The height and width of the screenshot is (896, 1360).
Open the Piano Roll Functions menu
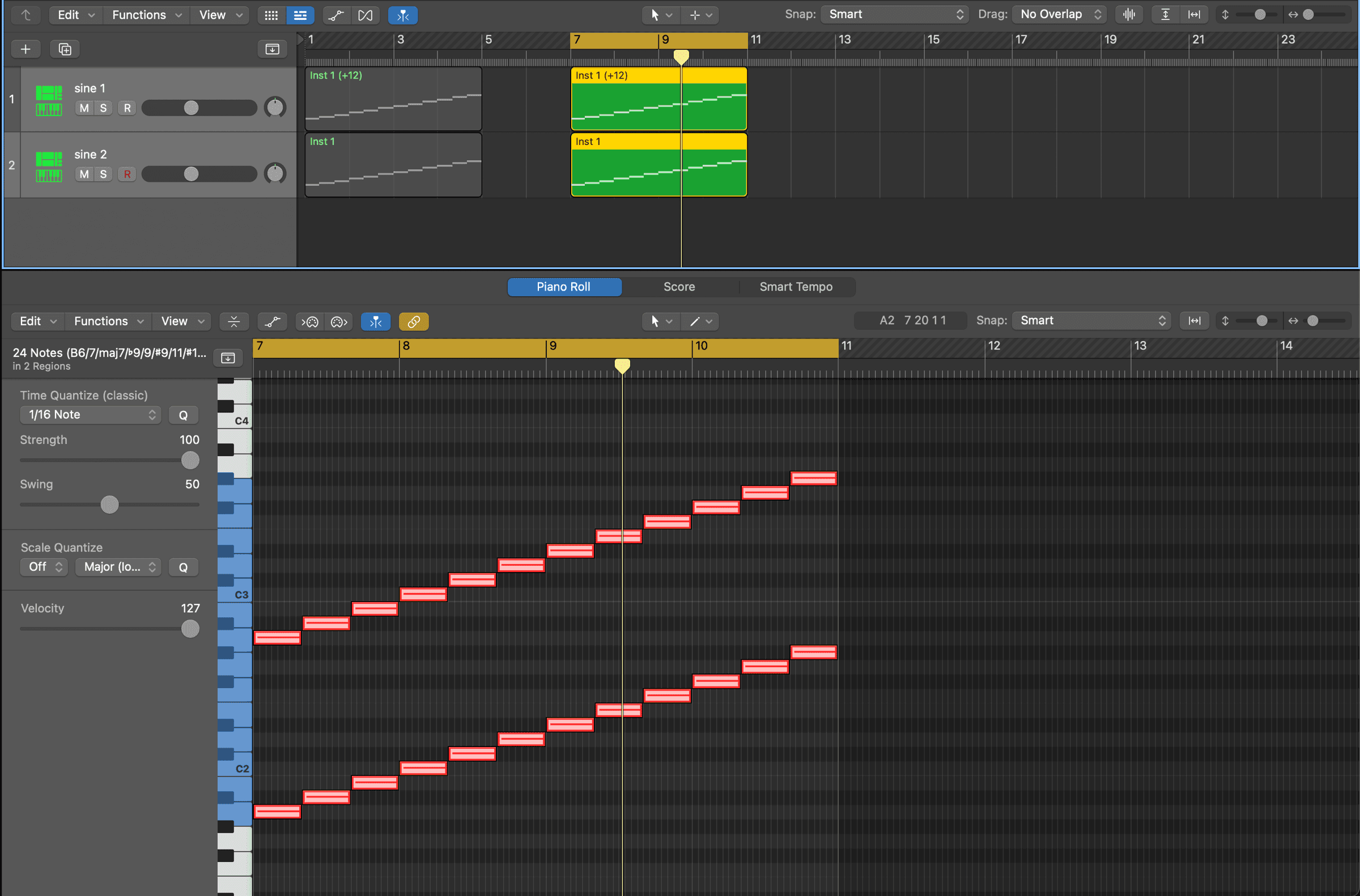pyautogui.click(x=109, y=321)
